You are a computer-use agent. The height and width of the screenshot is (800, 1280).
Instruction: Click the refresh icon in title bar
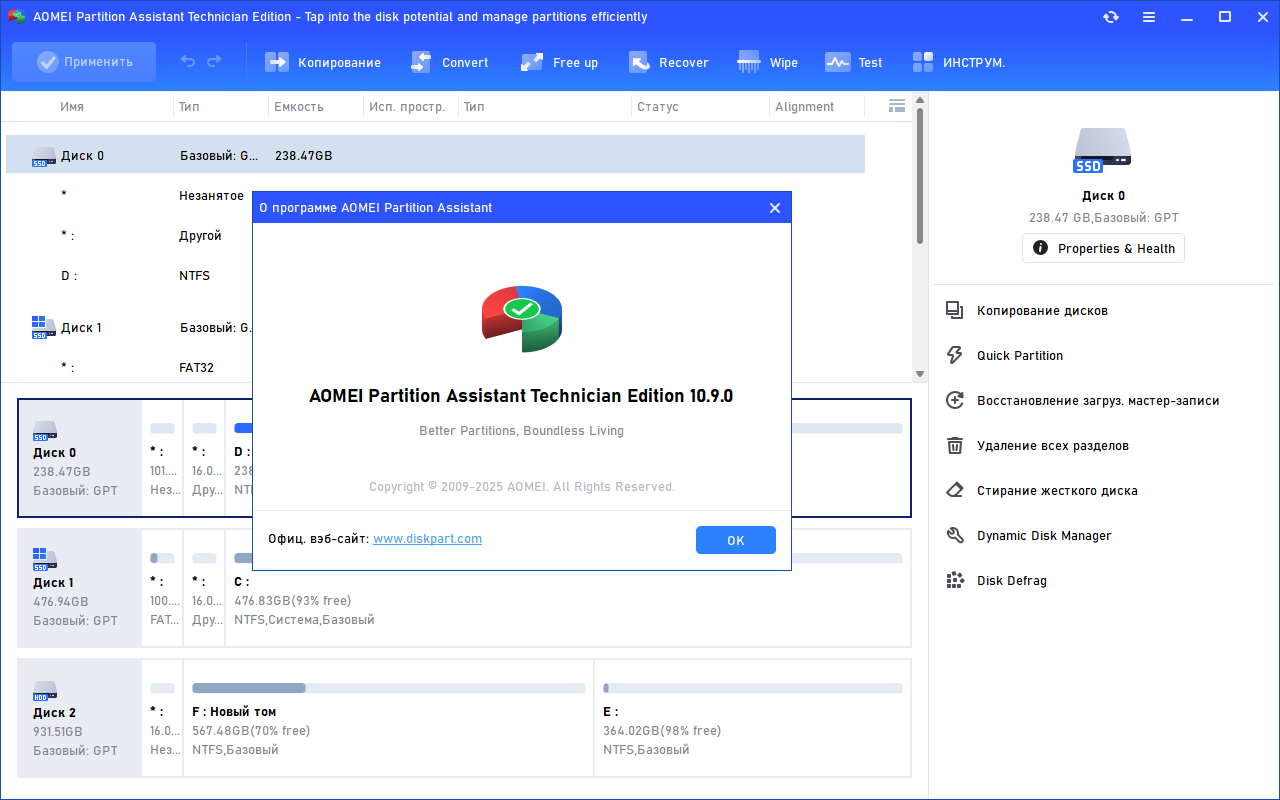pyautogui.click(x=1111, y=17)
